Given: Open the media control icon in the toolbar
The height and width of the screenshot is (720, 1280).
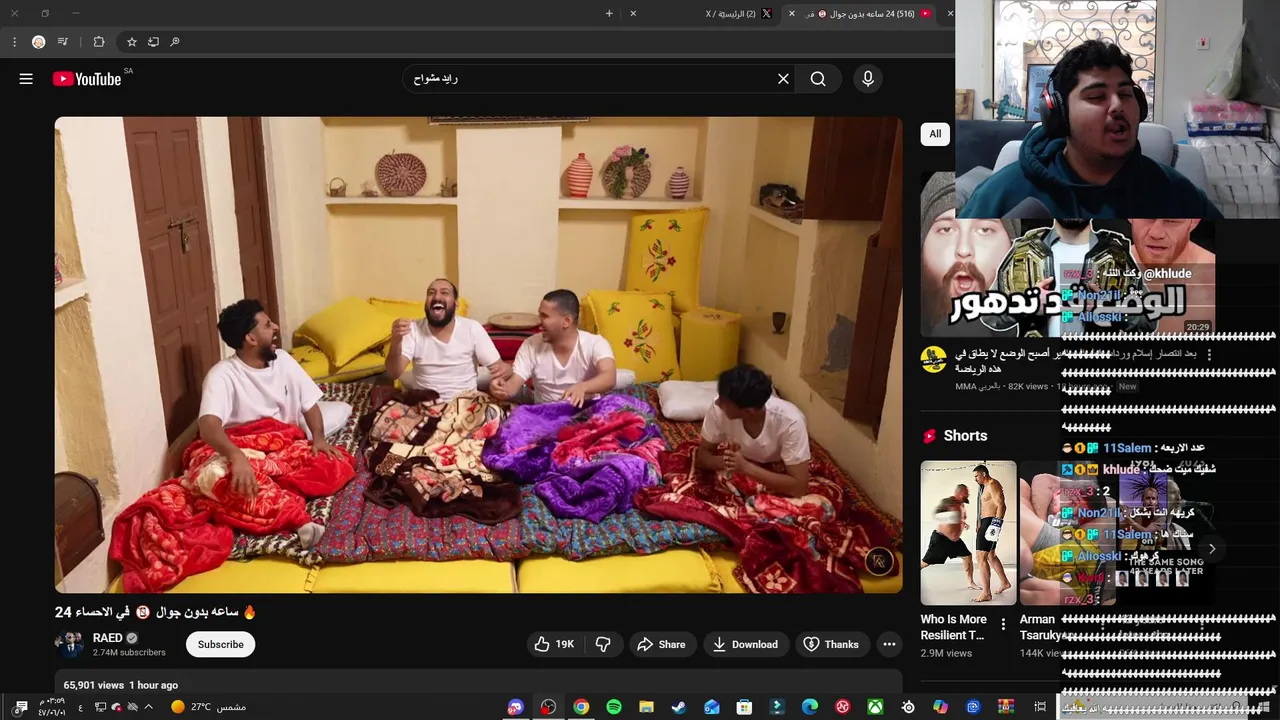Looking at the screenshot, I should tap(63, 42).
